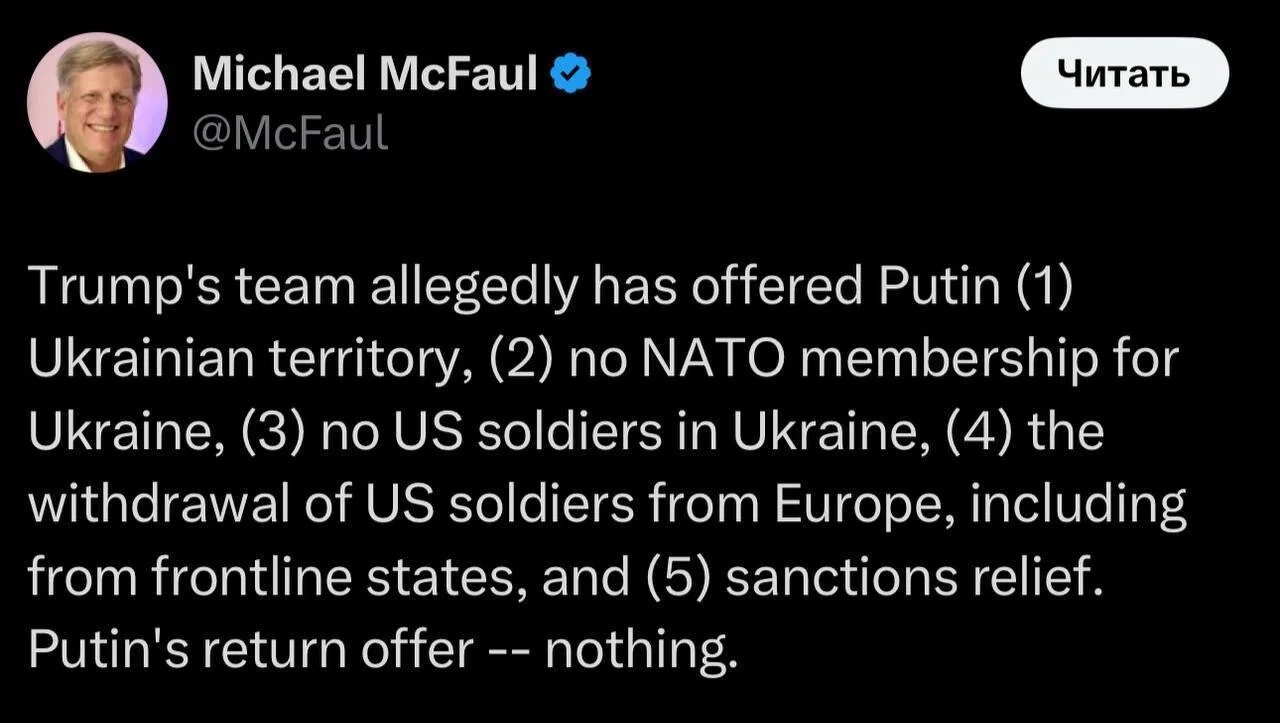Open Michael McFaul's profile picture
Image resolution: width=1280 pixels, height=723 pixels.
[97, 103]
